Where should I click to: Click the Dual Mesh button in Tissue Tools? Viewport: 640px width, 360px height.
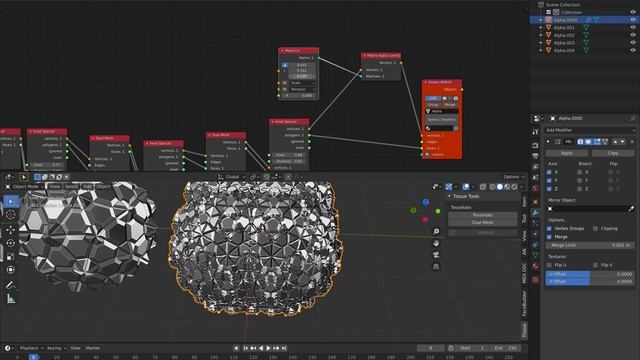tap(482, 222)
